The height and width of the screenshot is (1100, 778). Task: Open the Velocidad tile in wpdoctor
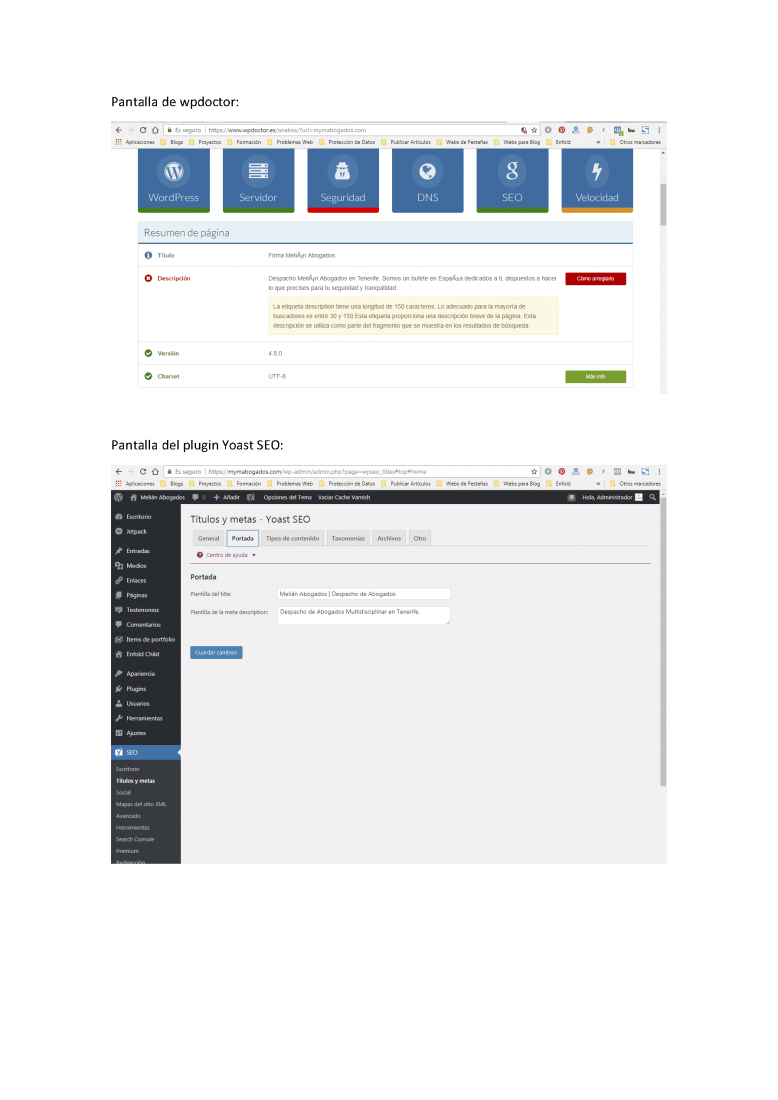point(597,180)
